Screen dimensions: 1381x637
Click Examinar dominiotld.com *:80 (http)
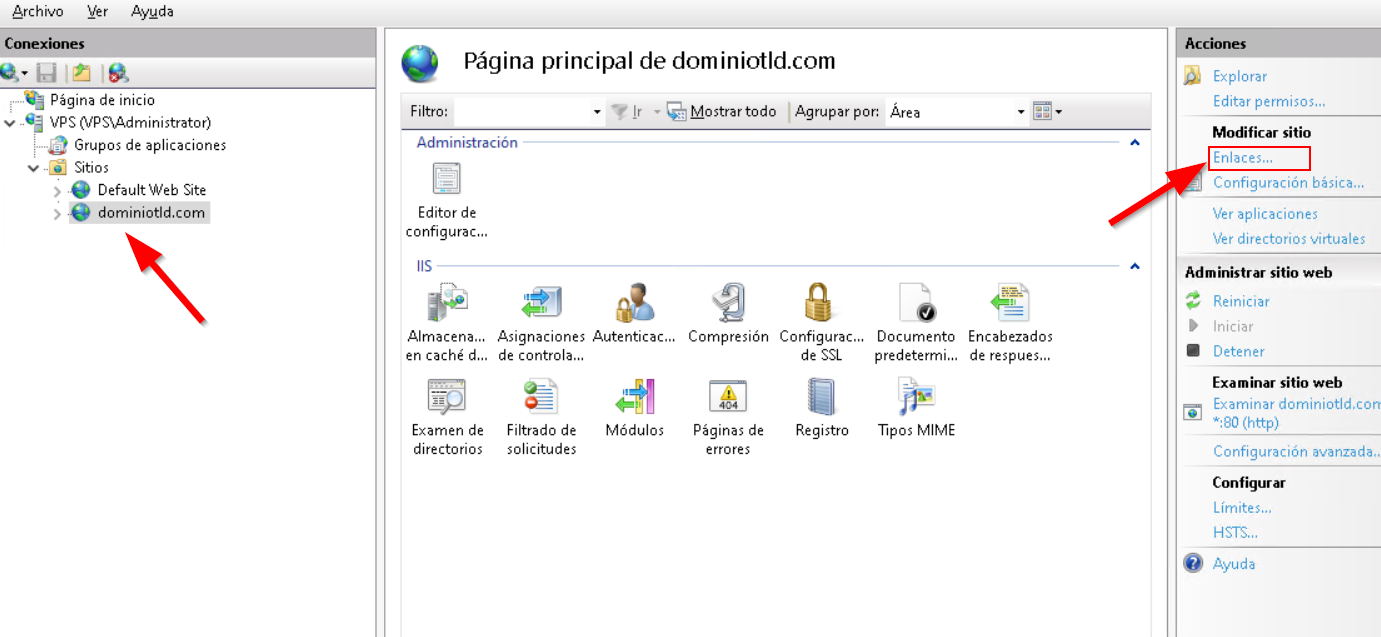coord(1296,413)
